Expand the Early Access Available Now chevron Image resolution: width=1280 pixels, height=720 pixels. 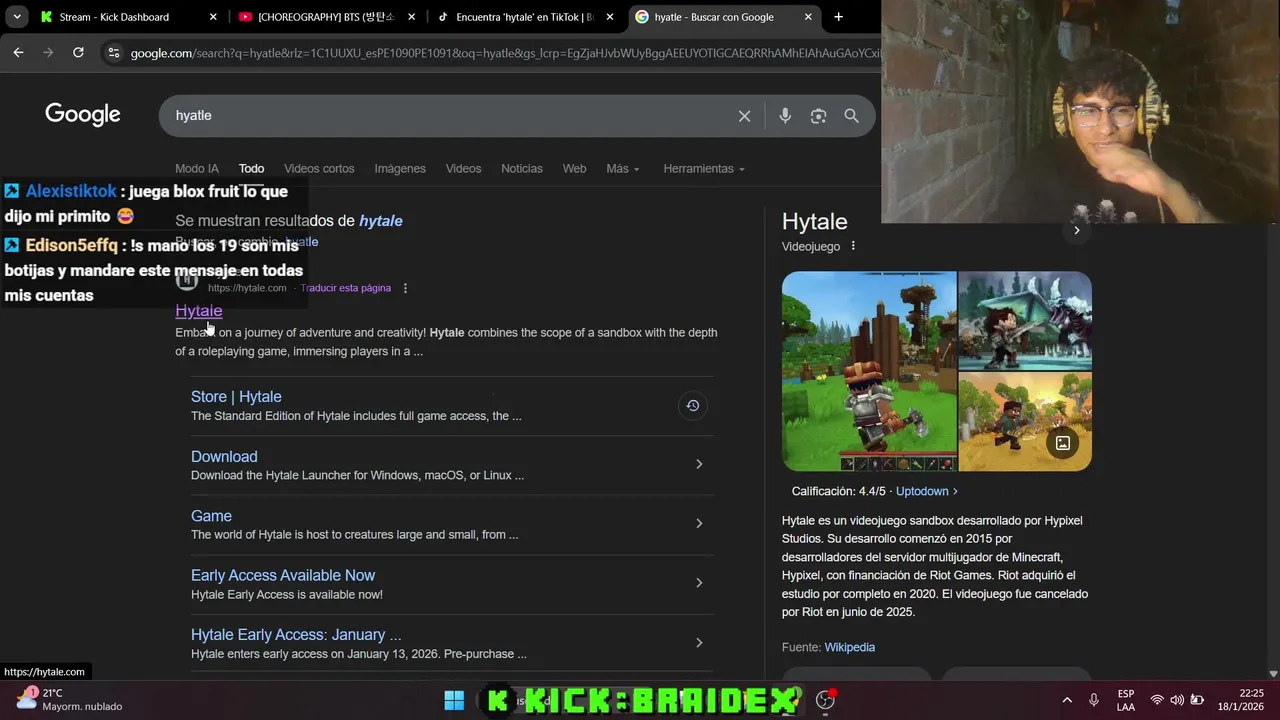click(699, 583)
